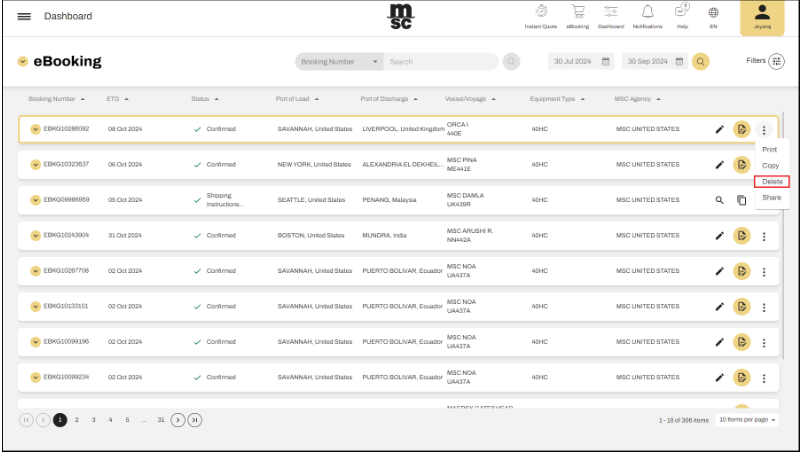The width and height of the screenshot is (803, 453).
Task: Edit booking EBKG10099196
Action: pos(720,342)
